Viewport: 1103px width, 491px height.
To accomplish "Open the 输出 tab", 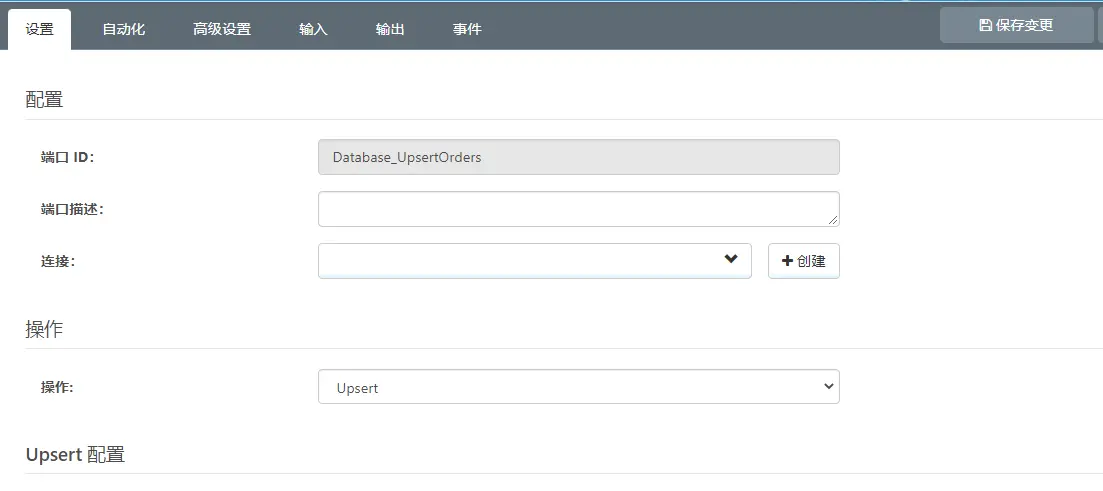I will 390,29.
